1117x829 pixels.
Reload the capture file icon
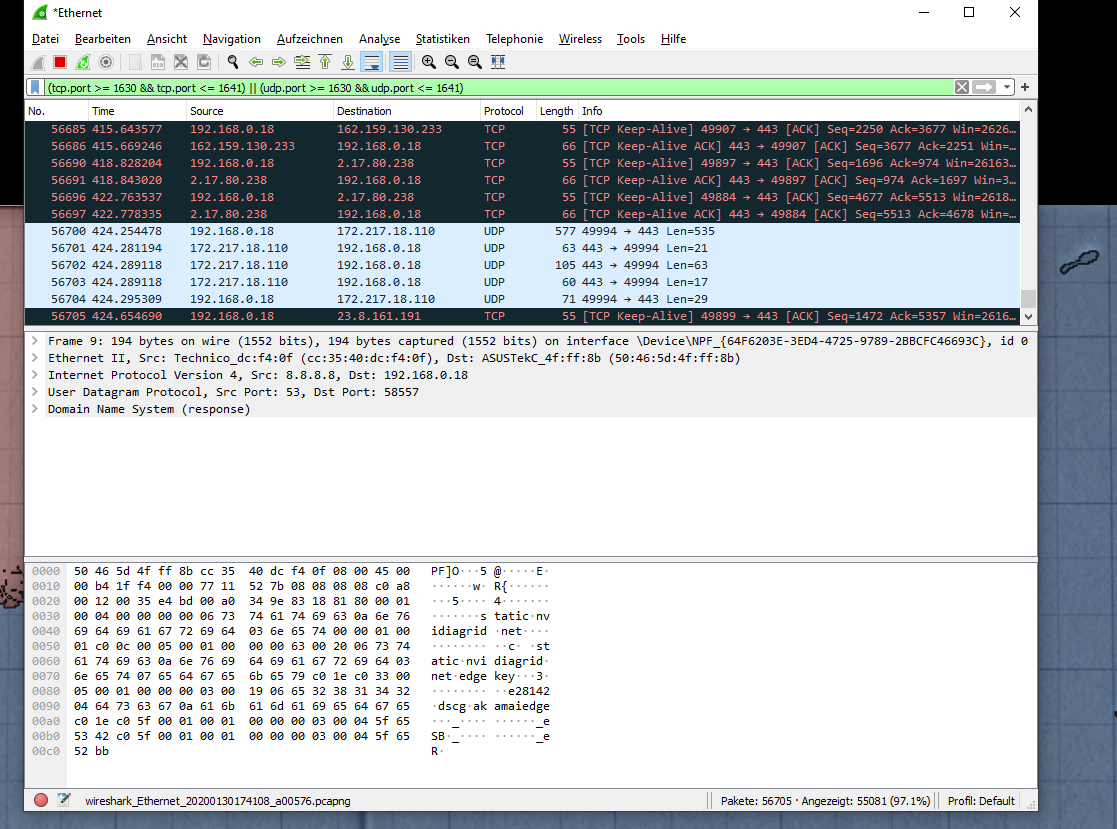[x=204, y=63]
